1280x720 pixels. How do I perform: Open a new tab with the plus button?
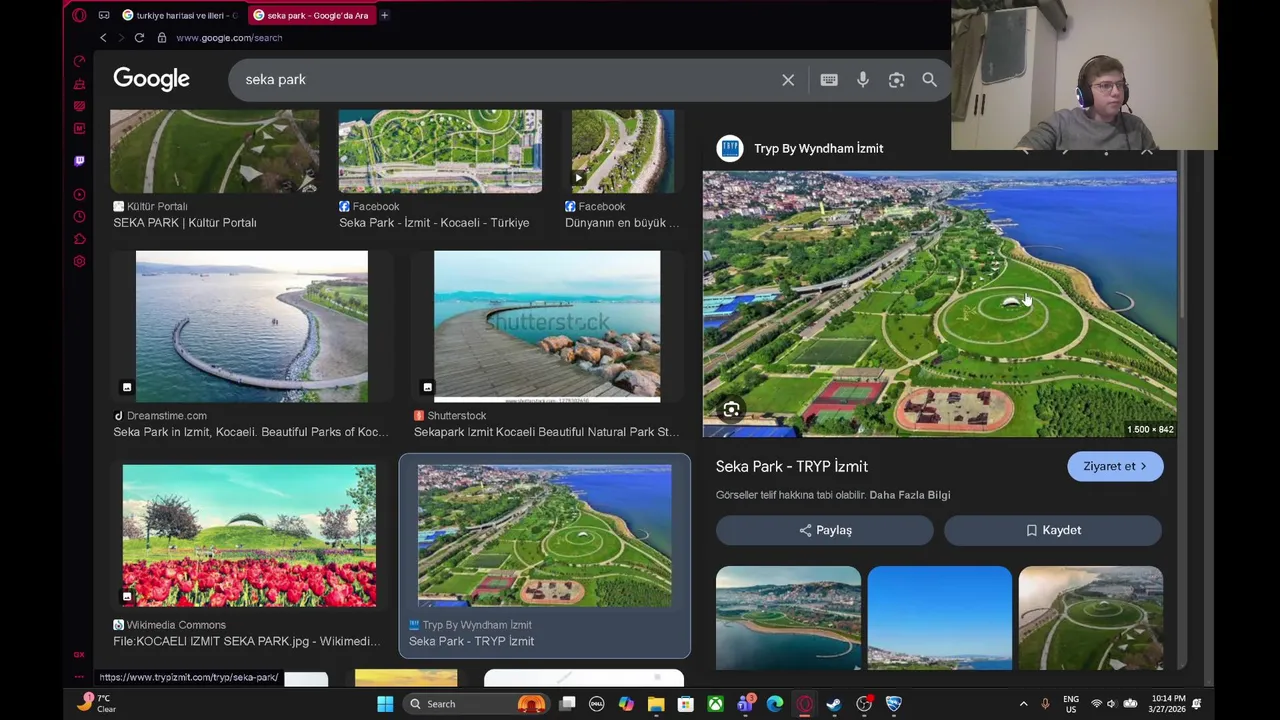pyautogui.click(x=384, y=15)
